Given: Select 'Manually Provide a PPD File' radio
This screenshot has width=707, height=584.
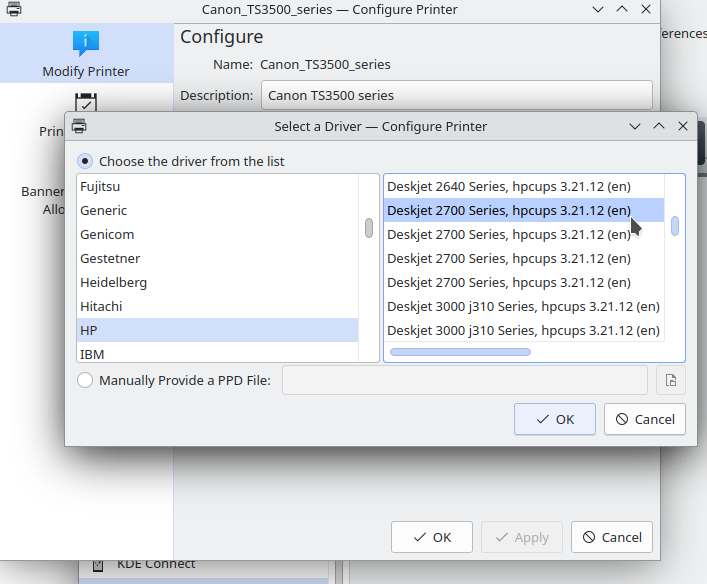Looking at the screenshot, I should (86, 380).
